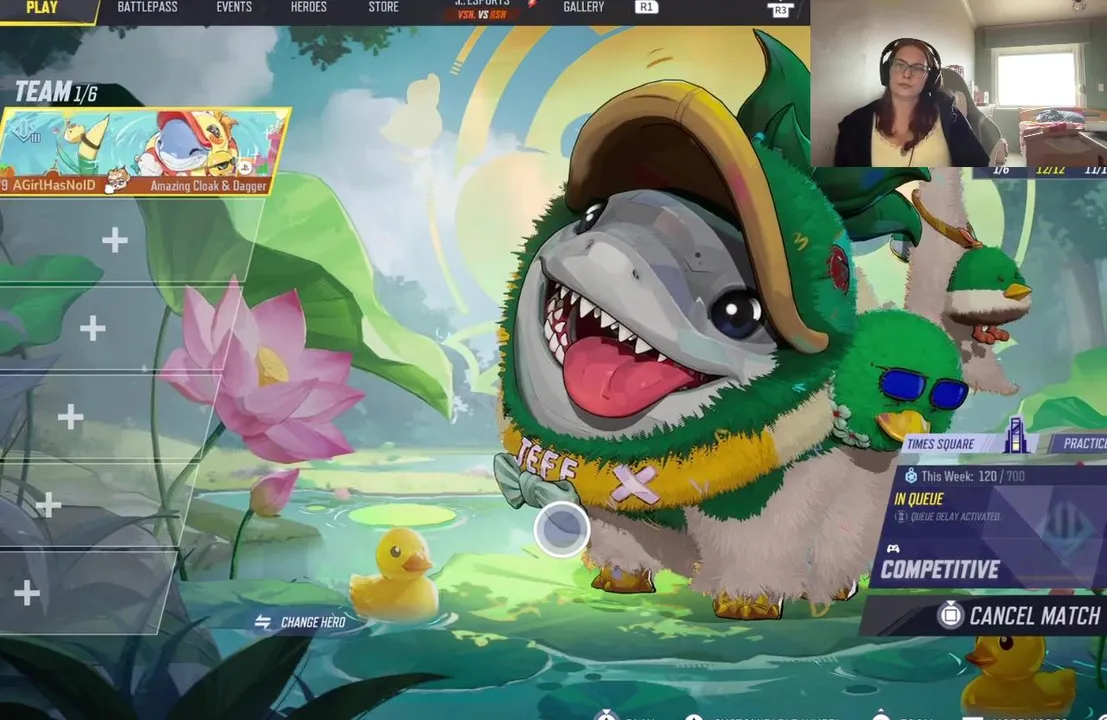Open the STORE tab
Screen dimensions: 1107x720
pos(383,7)
